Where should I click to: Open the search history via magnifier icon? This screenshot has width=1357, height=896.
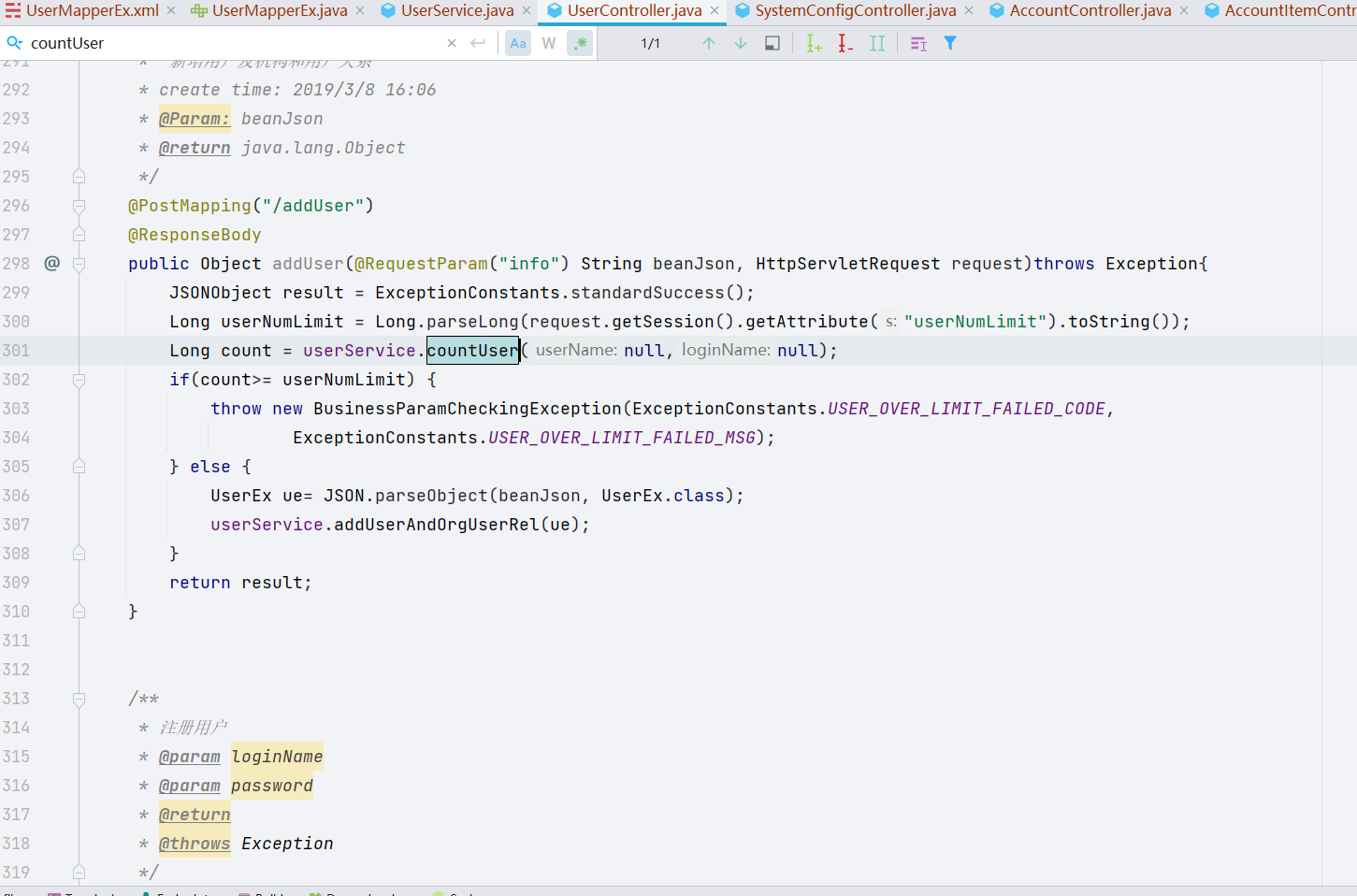[15, 42]
